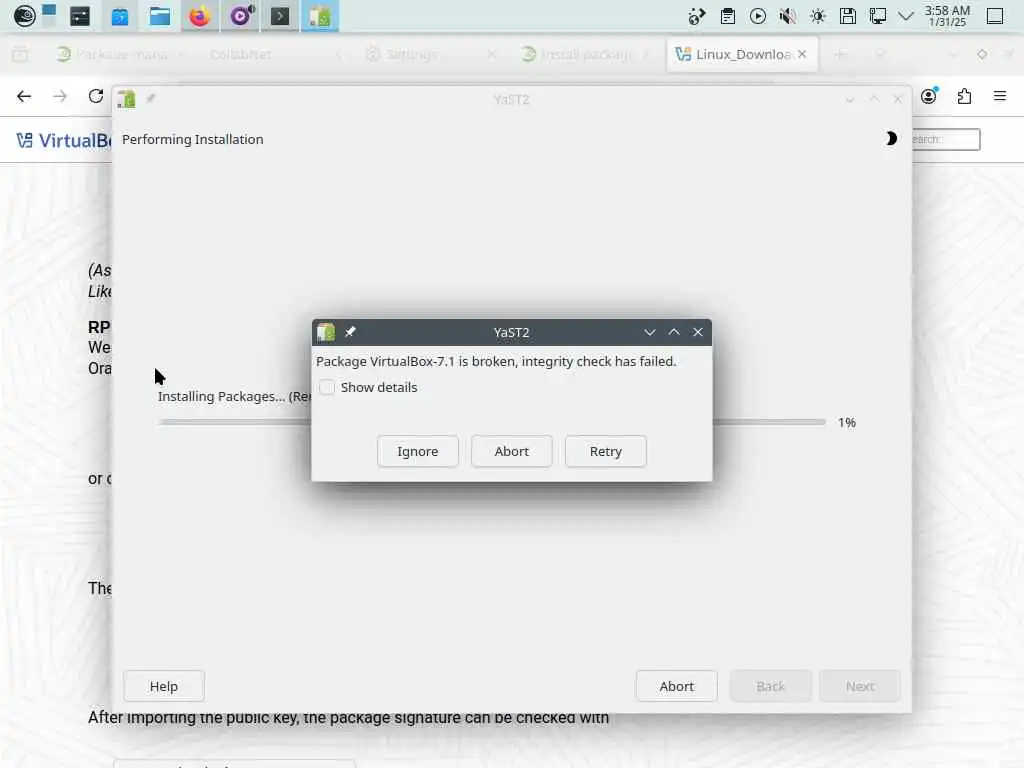The width and height of the screenshot is (1024, 768).
Task: Click Help in the installation window
Action: pos(164,686)
